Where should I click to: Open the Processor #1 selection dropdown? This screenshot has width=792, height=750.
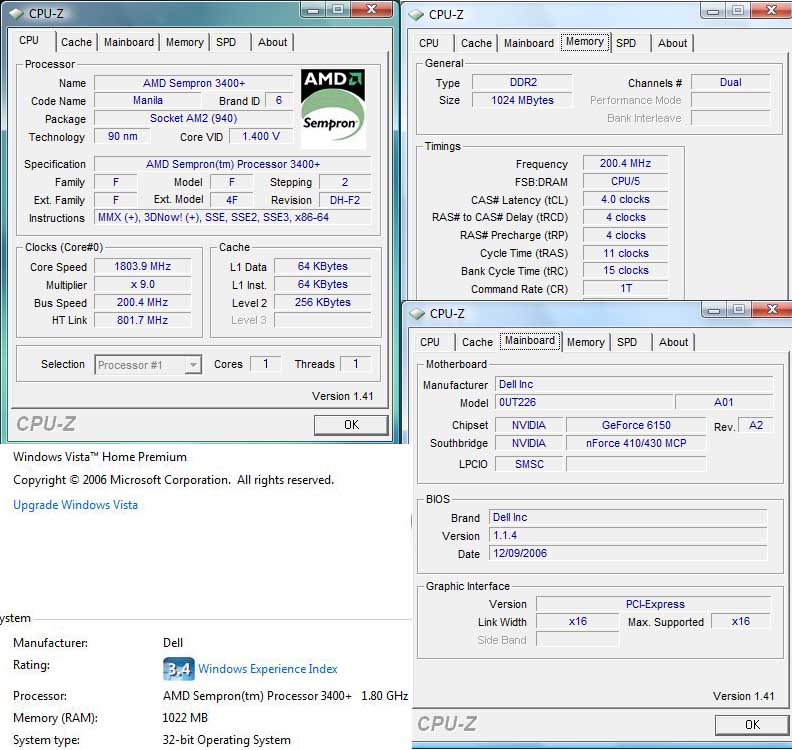pyautogui.click(x=148, y=365)
